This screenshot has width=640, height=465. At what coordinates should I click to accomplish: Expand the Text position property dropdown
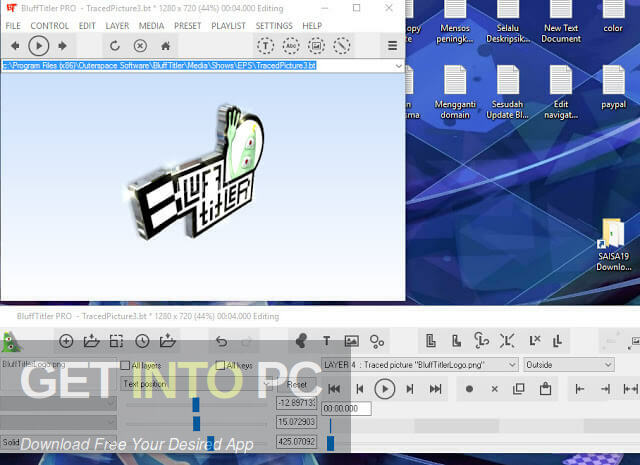pyautogui.click(x=267, y=384)
